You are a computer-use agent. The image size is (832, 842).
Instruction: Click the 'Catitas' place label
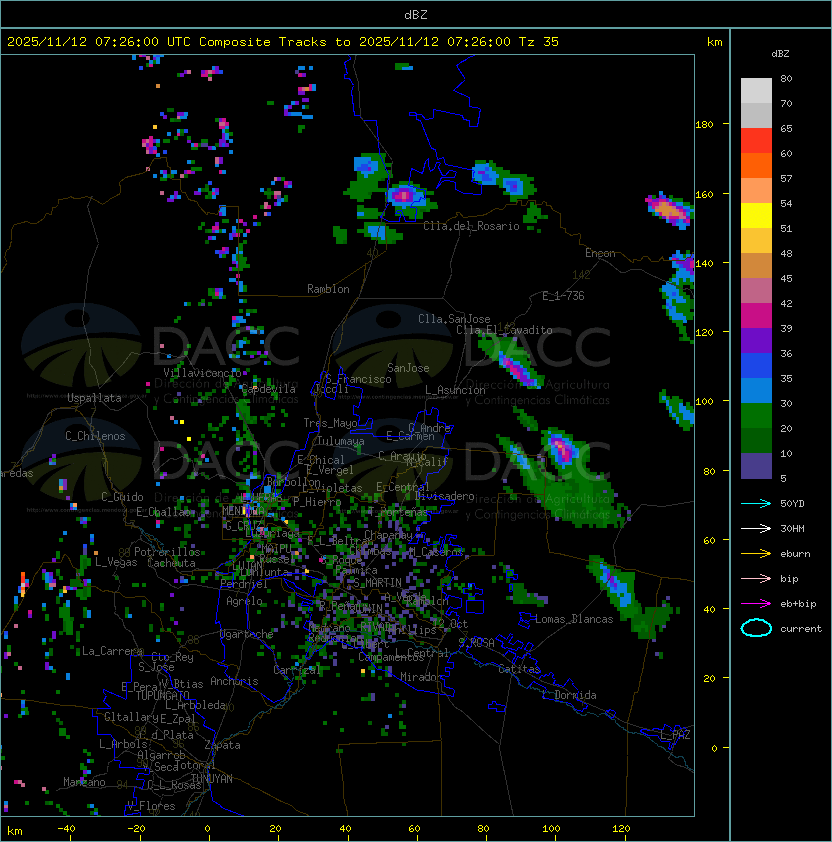tap(519, 669)
